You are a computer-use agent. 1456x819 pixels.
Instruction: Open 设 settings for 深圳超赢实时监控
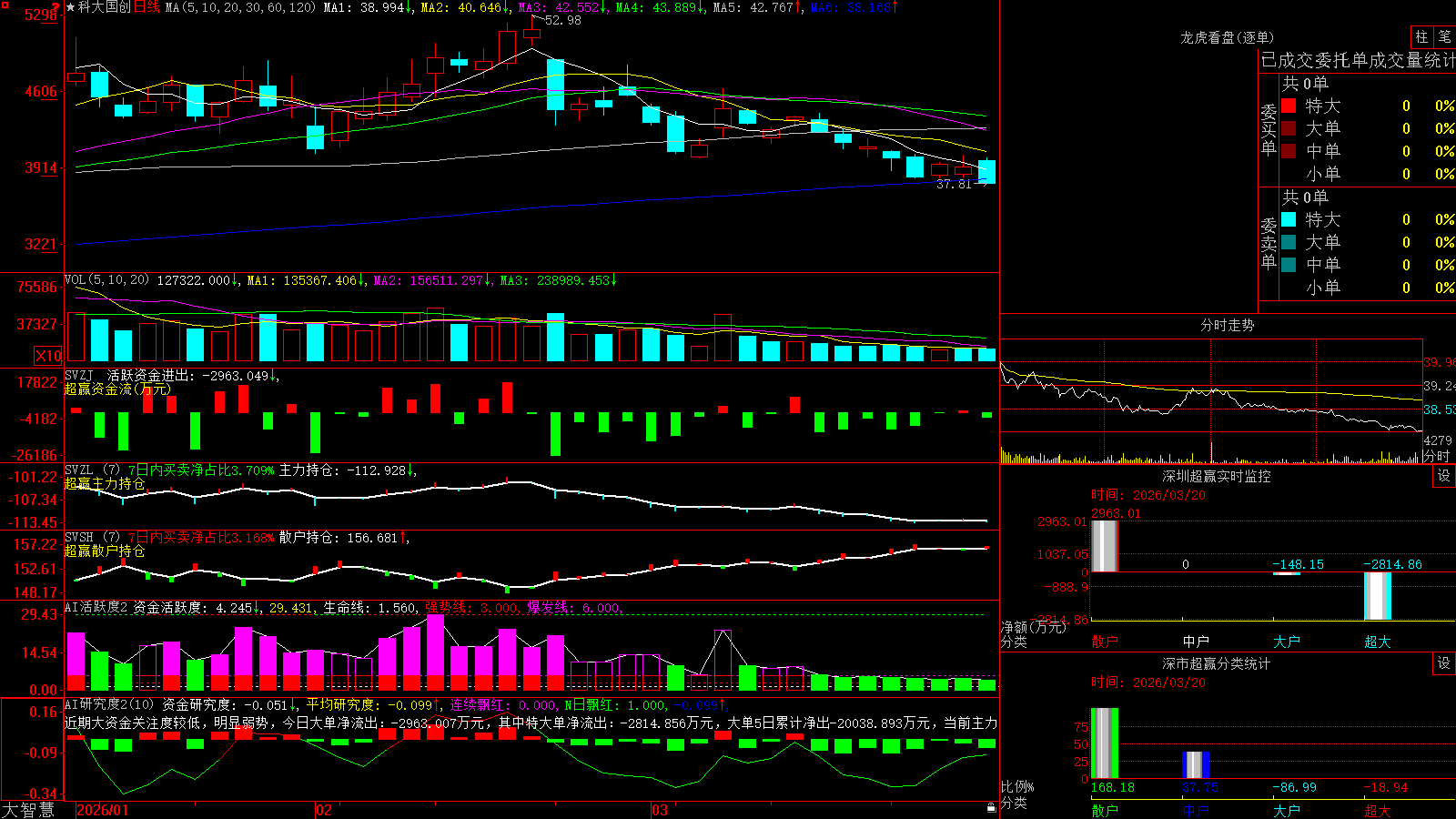1444,476
